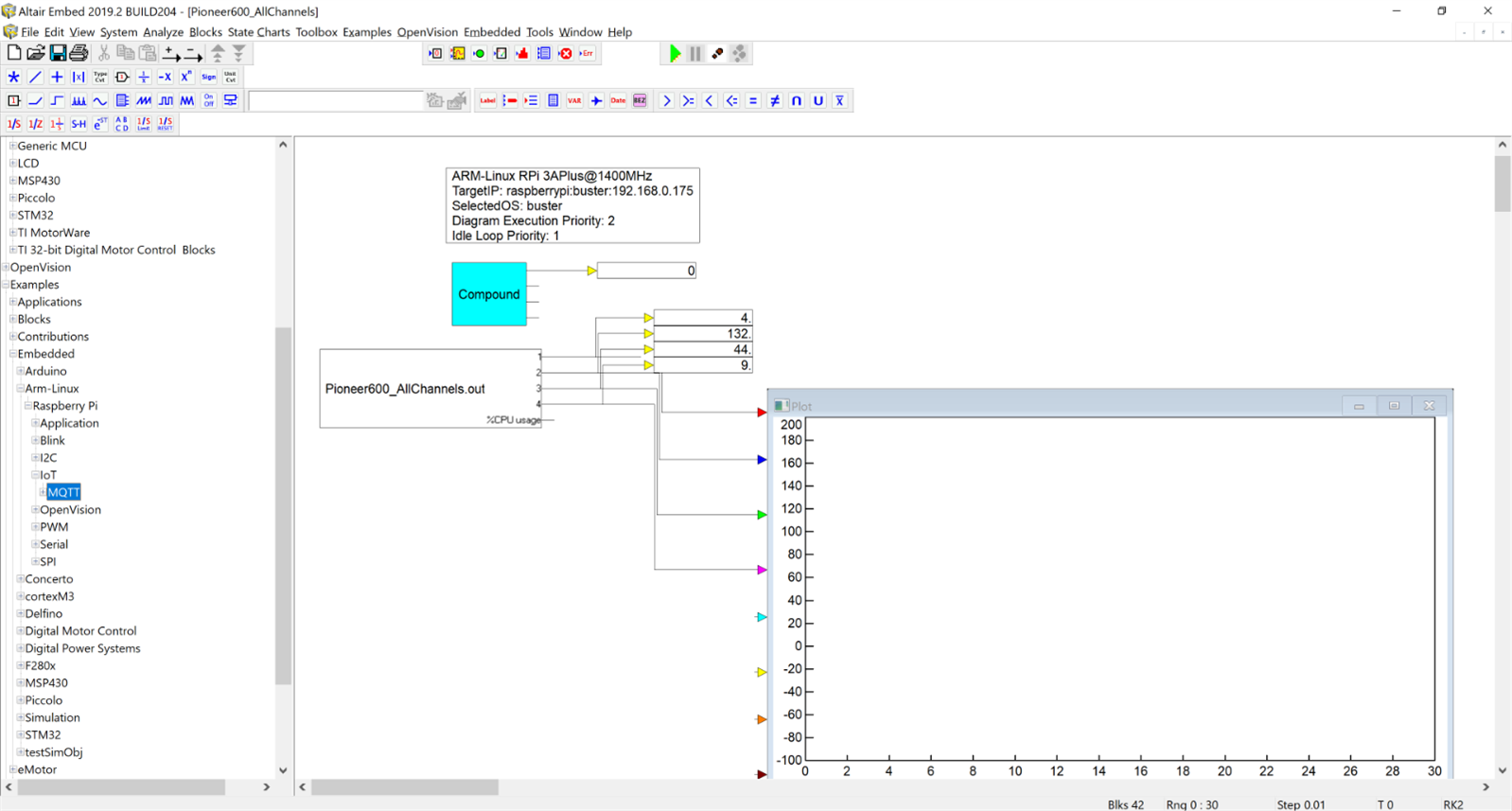The height and width of the screenshot is (811, 1512).
Task: Insert a divide block (slash icon)
Action: pyautogui.click(x=35, y=77)
